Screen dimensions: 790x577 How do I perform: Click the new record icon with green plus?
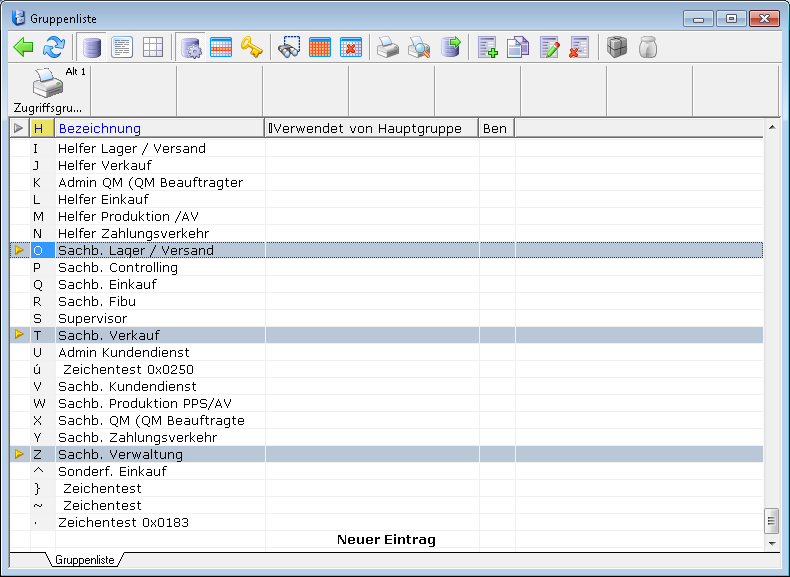tap(488, 47)
